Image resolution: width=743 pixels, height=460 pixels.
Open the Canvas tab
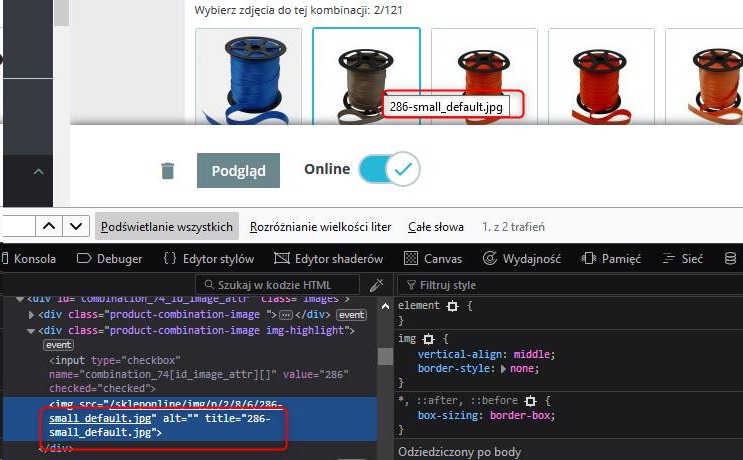tap(433, 259)
